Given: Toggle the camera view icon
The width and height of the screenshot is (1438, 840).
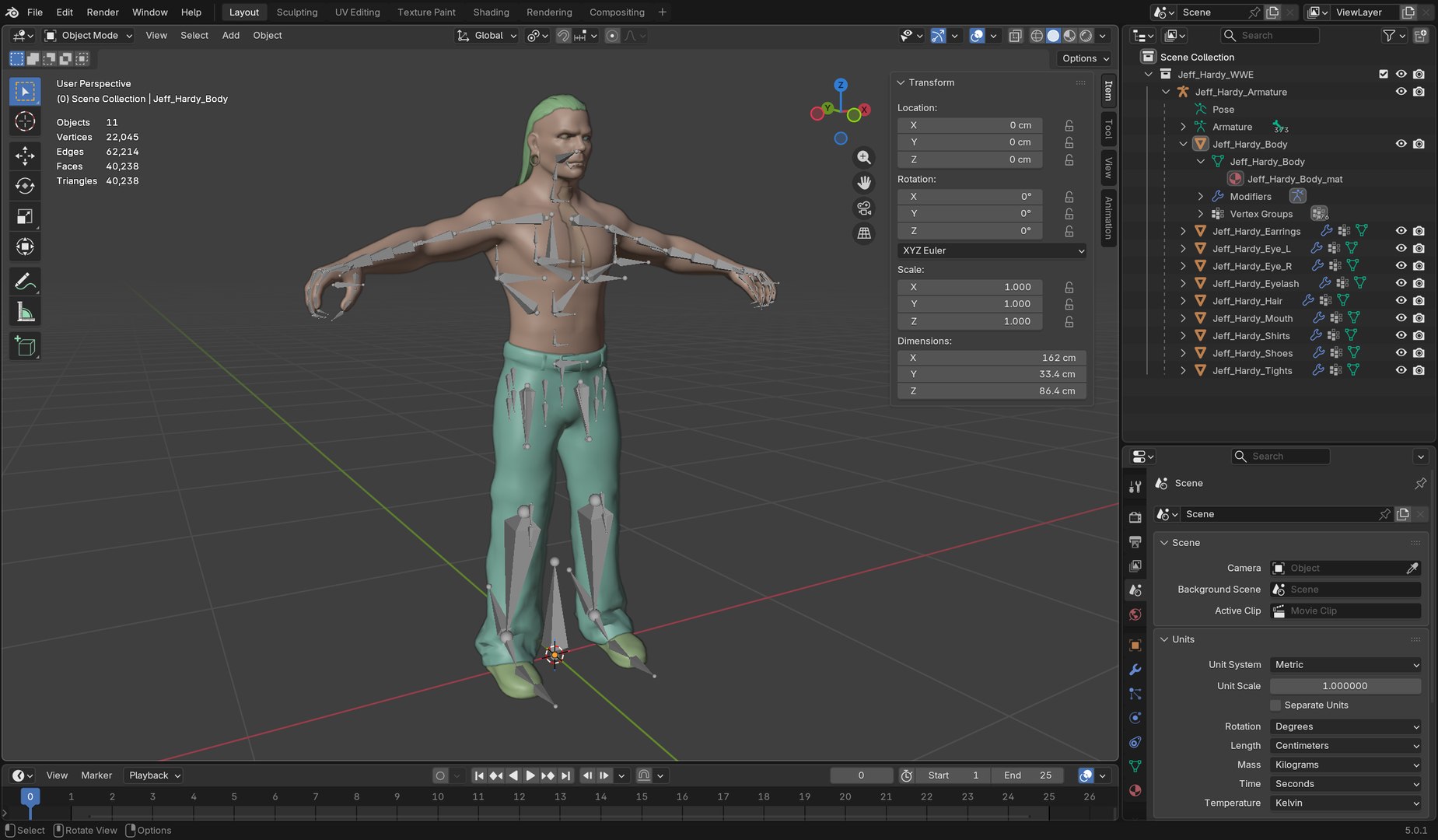Looking at the screenshot, I should [x=864, y=208].
